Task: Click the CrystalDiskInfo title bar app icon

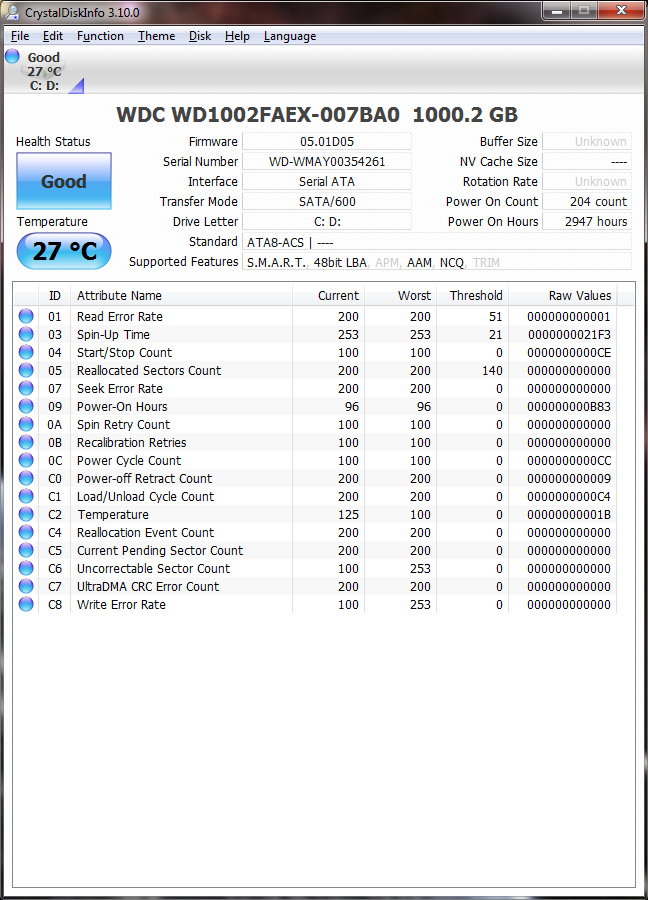Action: pos(11,12)
